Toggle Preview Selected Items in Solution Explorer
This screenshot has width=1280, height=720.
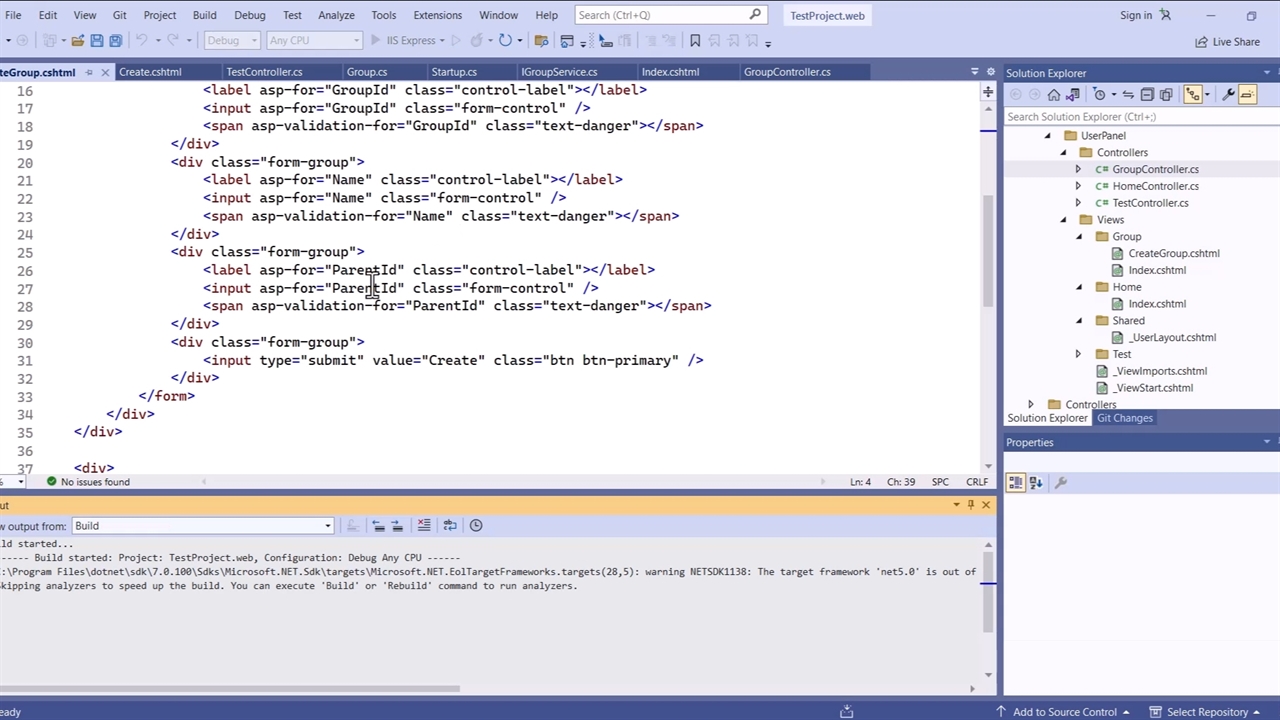tap(1247, 94)
